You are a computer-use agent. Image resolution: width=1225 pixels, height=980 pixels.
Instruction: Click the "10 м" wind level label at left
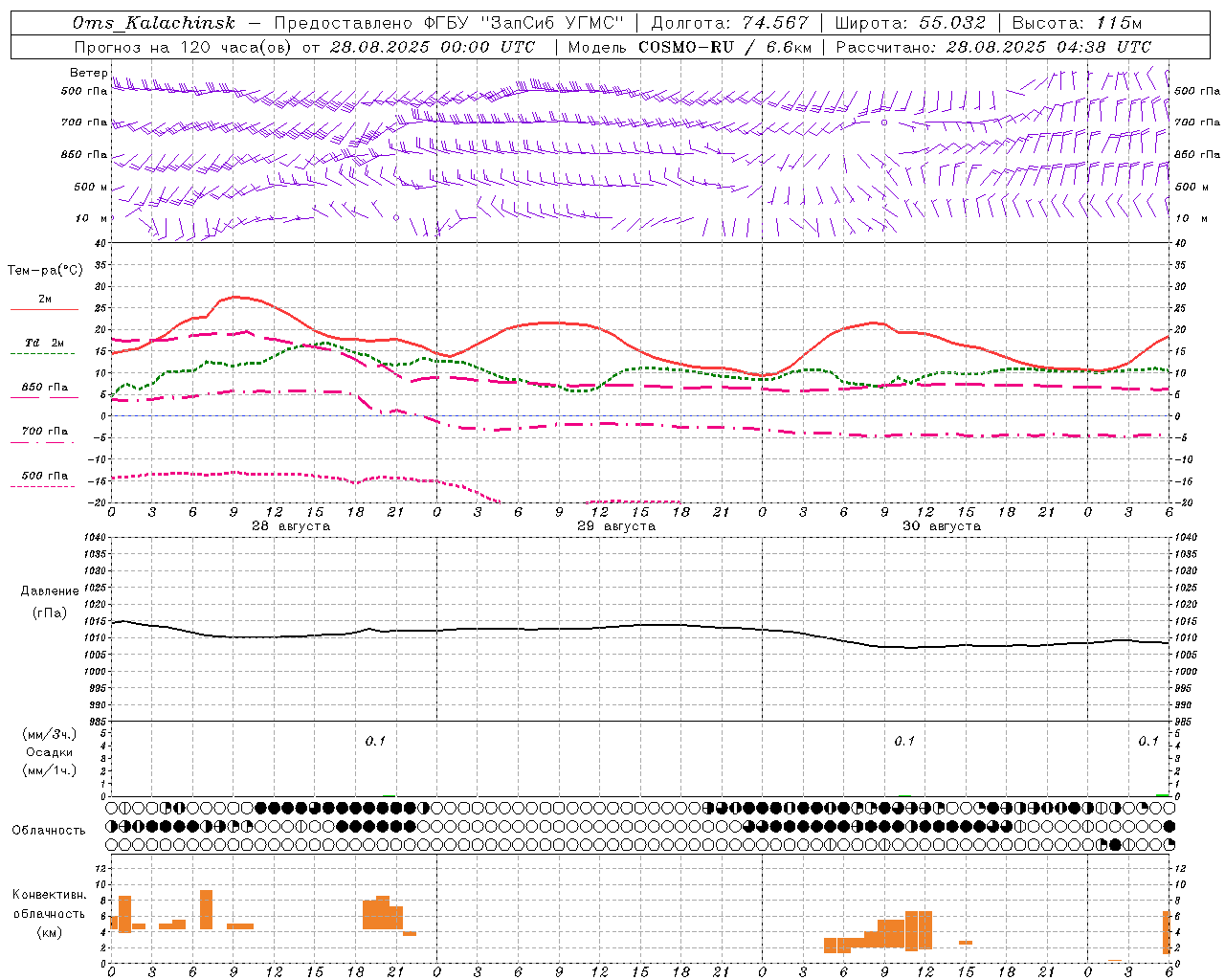pos(91,219)
